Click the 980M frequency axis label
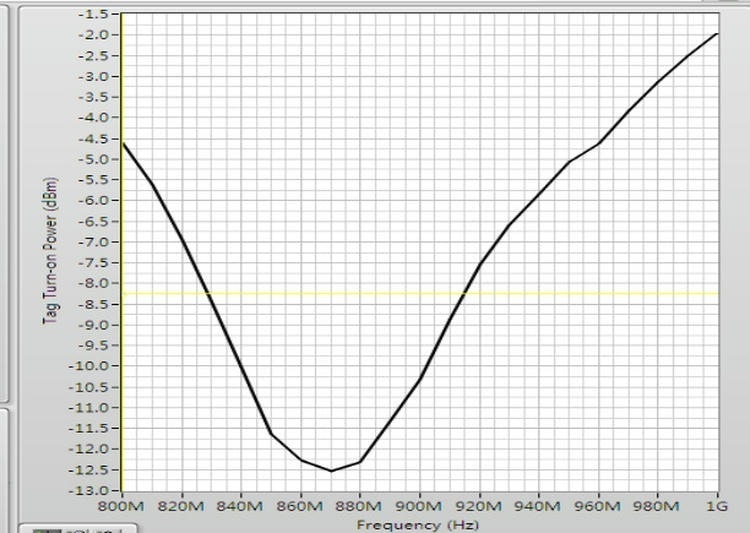Image resolution: width=750 pixels, height=533 pixels. coord(657,506)
